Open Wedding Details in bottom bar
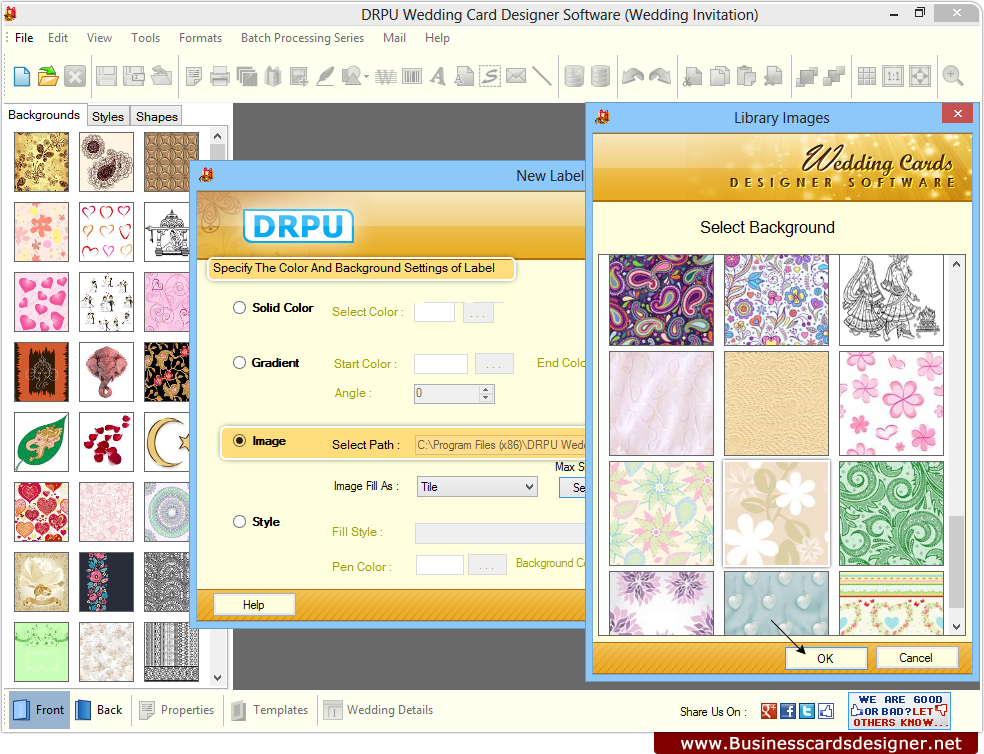The width and height of the screenshot is (984, 754). pyautogui.click(x=378, y=710)
